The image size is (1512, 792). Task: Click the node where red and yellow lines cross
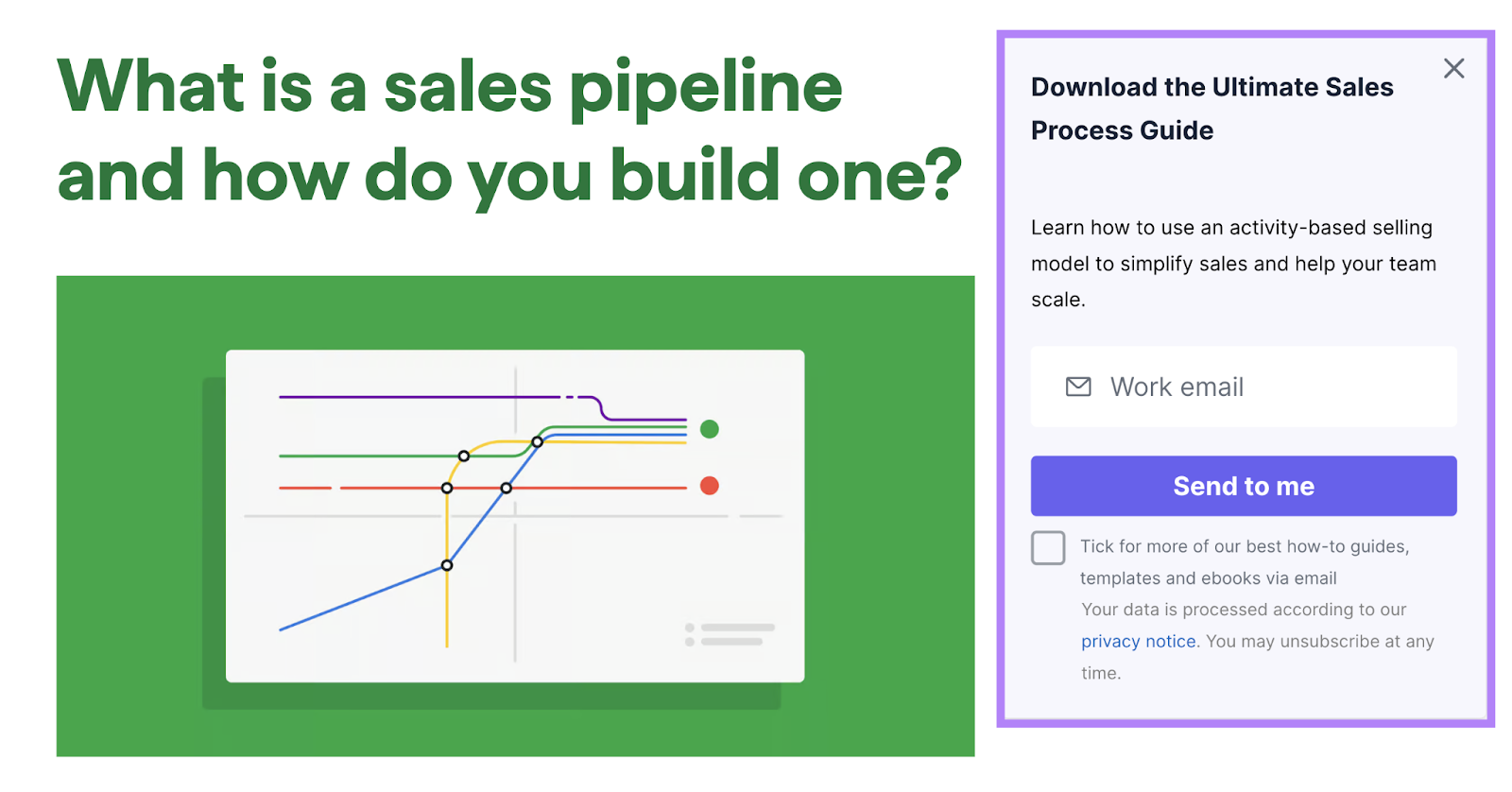point(445,487)
